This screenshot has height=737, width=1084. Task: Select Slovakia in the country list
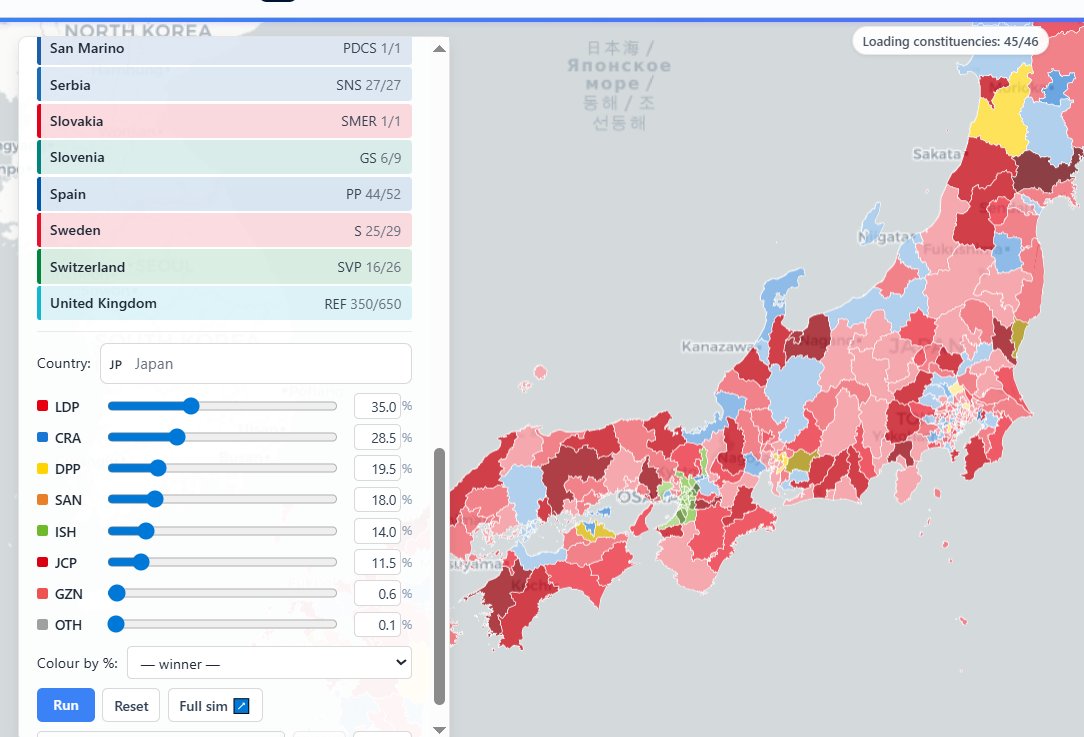[225, 121]
